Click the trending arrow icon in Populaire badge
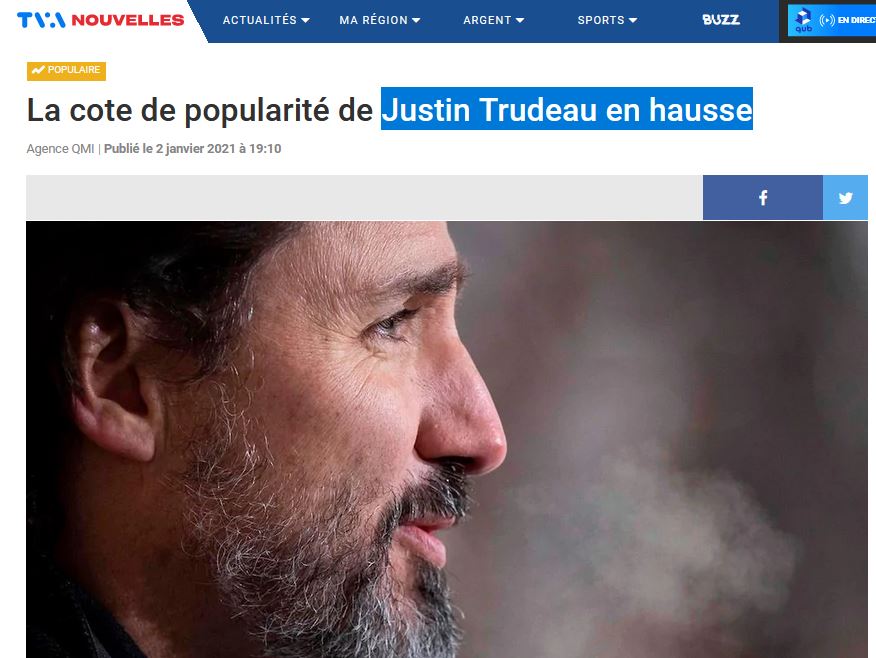The width and height of the screenshot is (876, 658). (38, 70)
